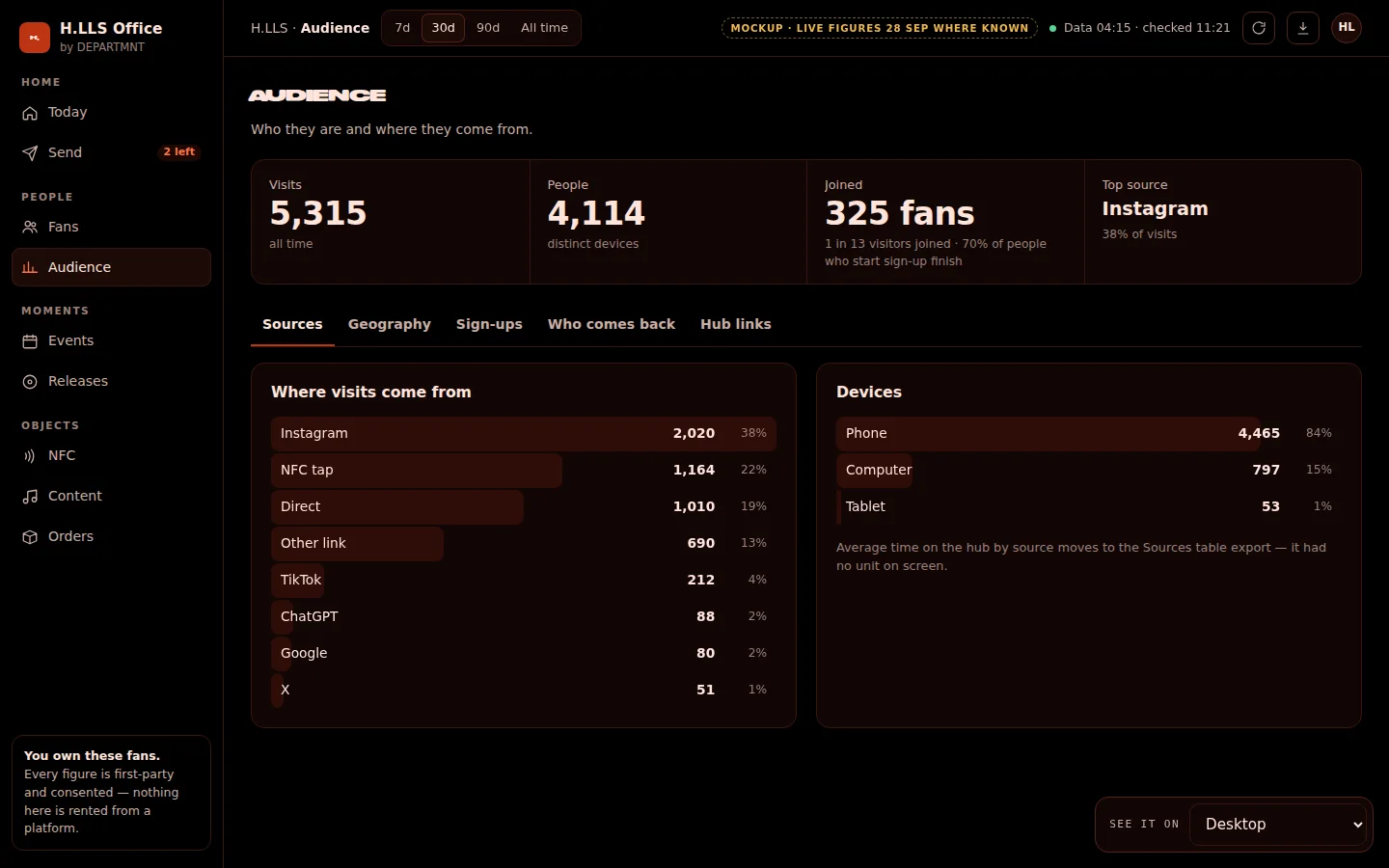This screenshot has width=1389, height=868.
Task: Open the HL account avatar
Action: [x=1347, y=28]
